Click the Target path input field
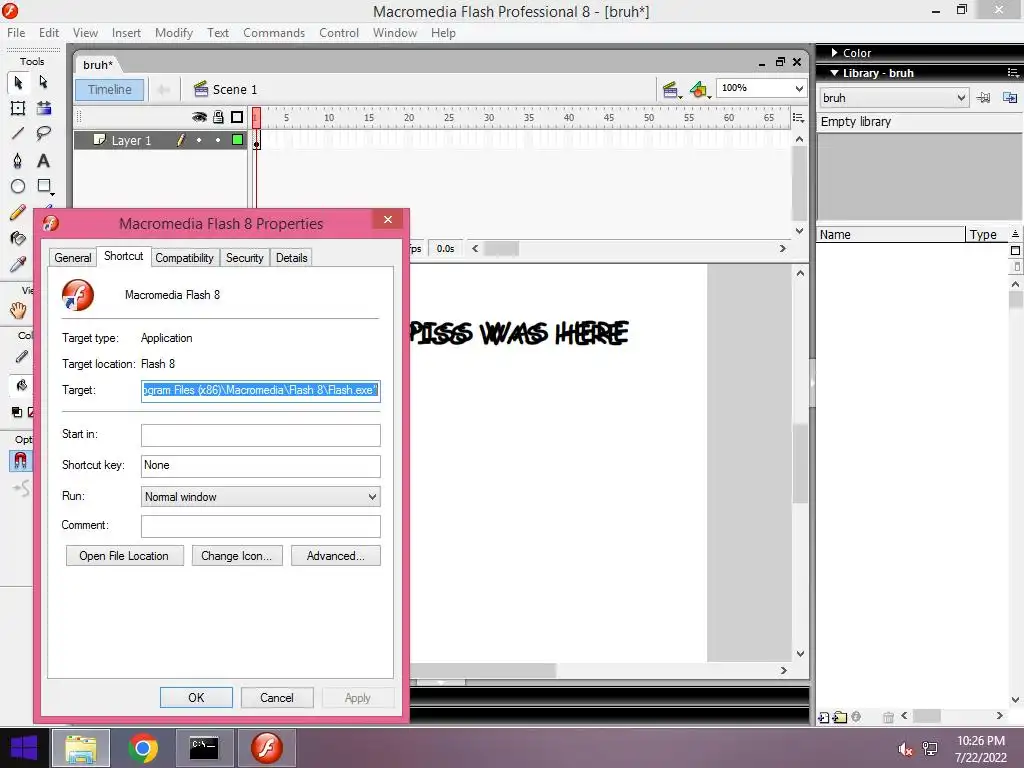Viewport: 1024px width, 768px height. click(261, 391)
